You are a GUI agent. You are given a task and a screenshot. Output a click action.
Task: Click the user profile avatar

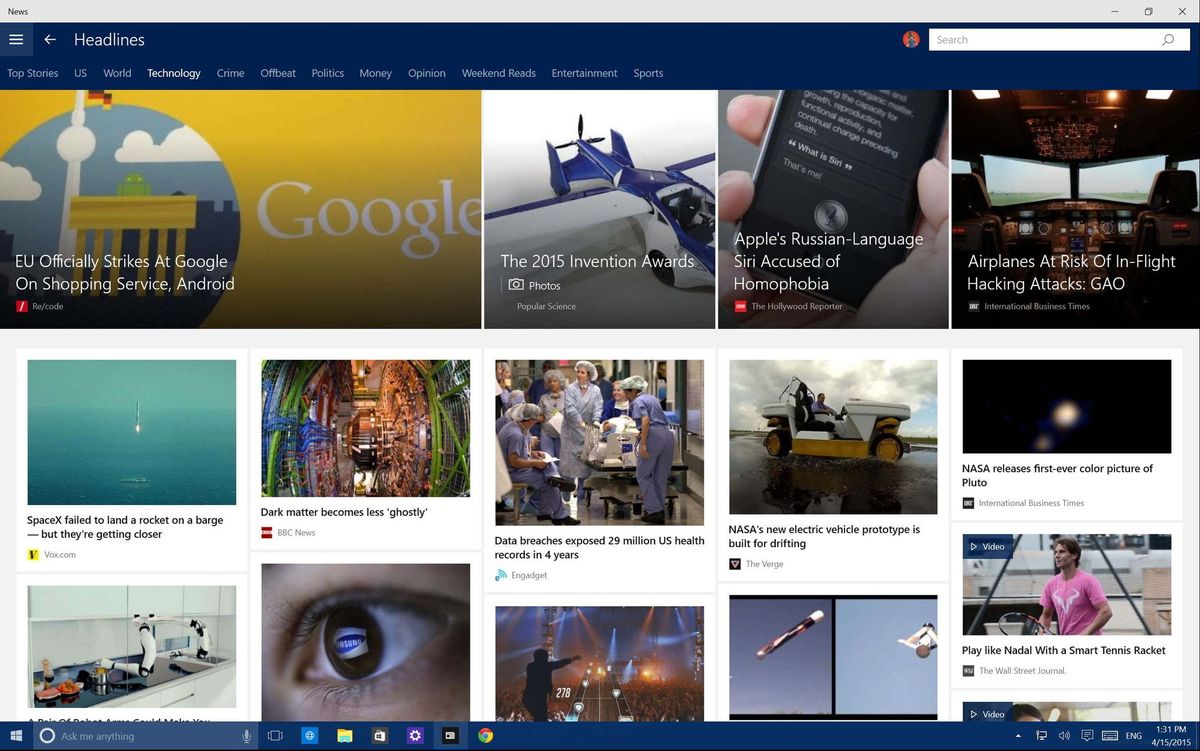pyautogui.click(x=910, y=39)
